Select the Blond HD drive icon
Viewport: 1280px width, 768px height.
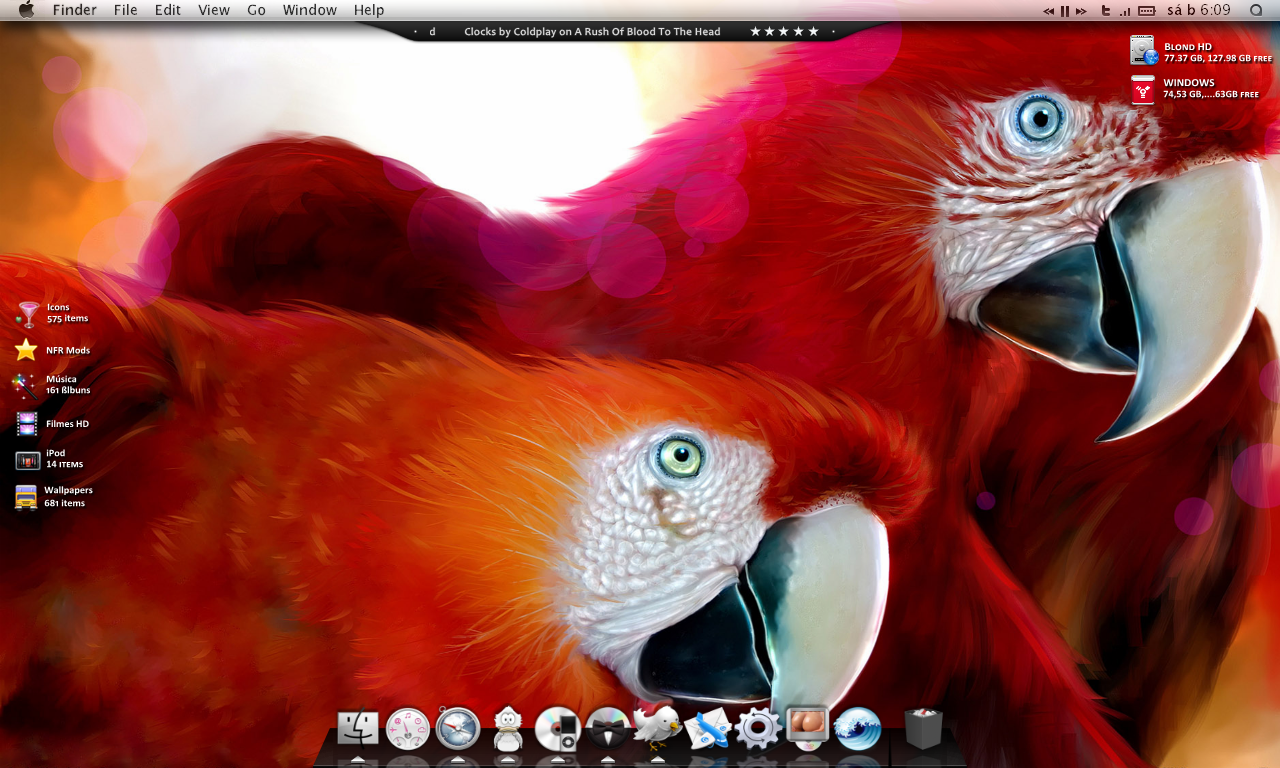1143,51
